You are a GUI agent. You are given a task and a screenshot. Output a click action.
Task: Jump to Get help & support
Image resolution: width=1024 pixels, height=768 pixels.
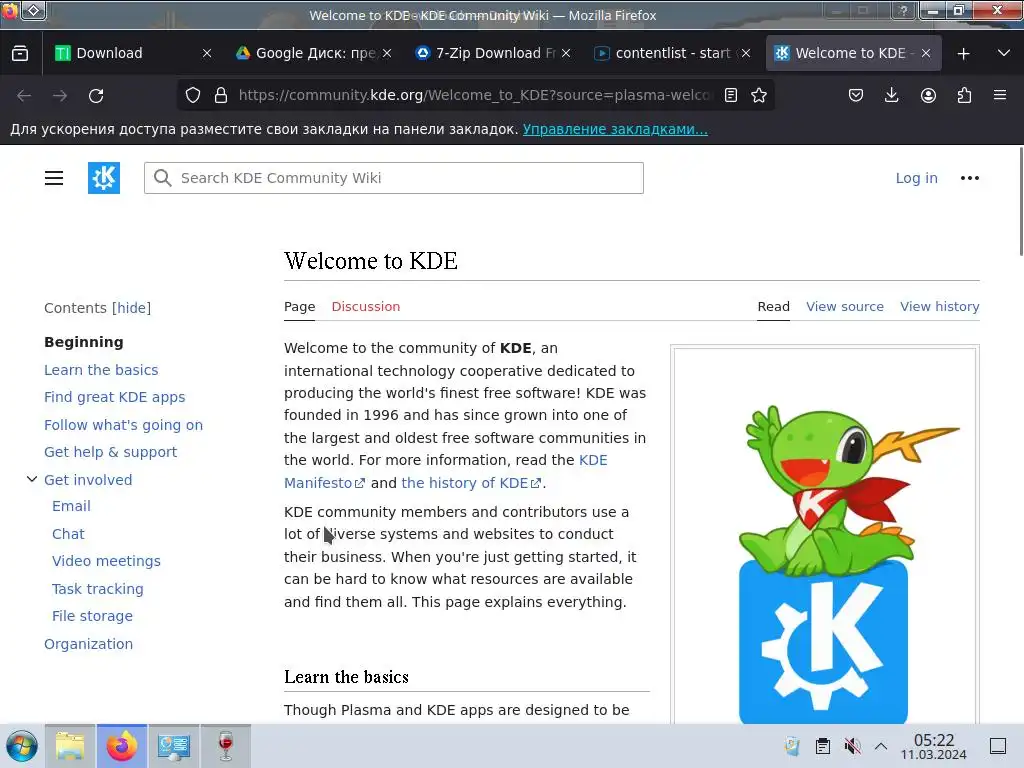(110, 452)
